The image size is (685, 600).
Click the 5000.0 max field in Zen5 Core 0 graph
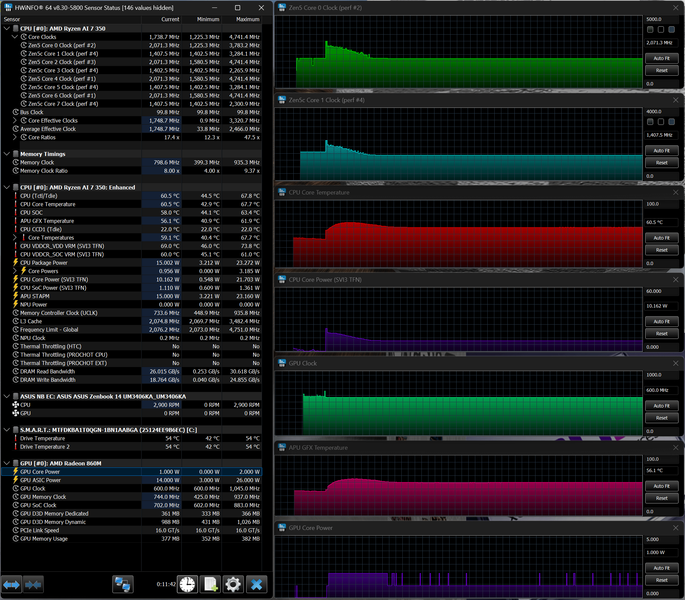661,19
